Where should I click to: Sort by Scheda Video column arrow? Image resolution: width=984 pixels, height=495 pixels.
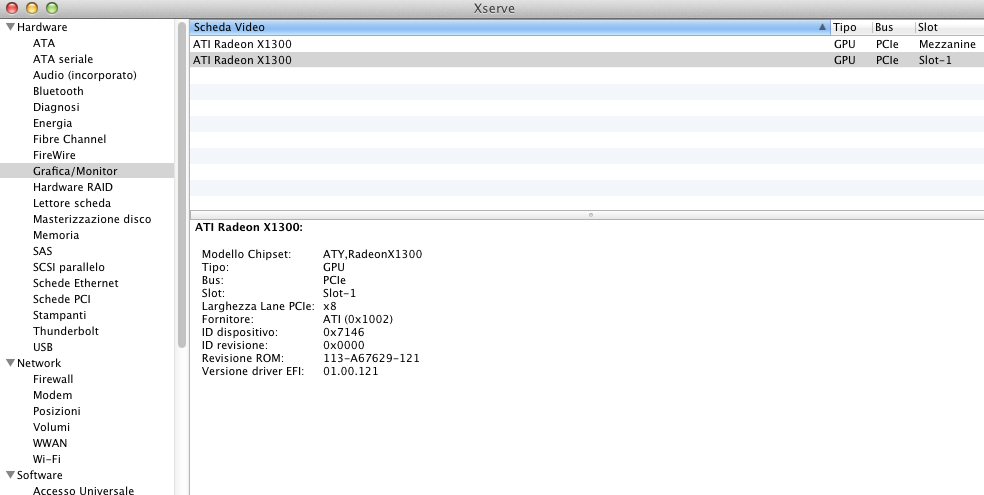click(x=822, y=27)
